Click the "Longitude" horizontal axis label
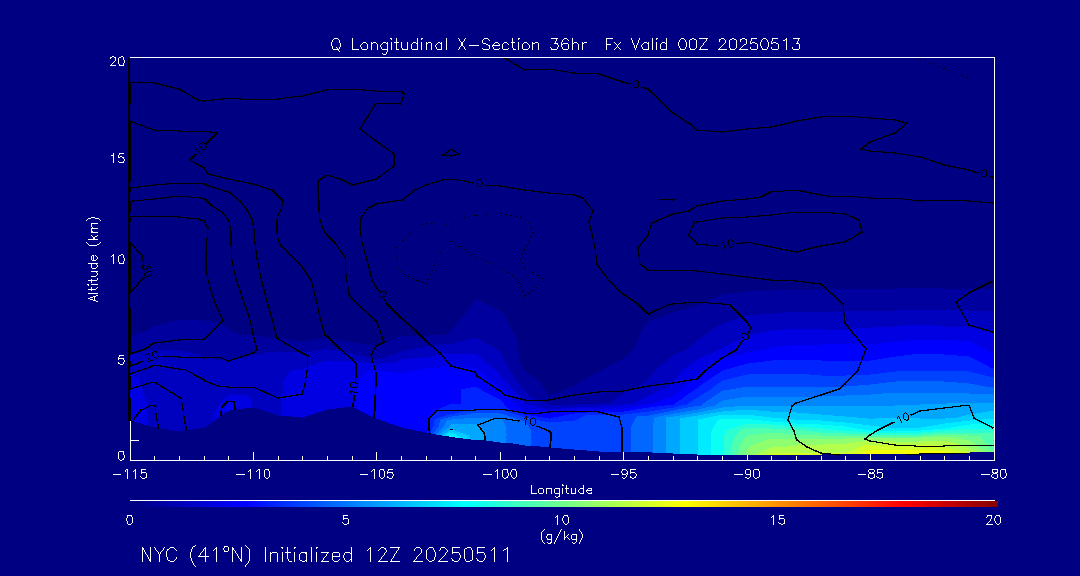The width and height of the screenshot is (1080, 576). point(561,491)
